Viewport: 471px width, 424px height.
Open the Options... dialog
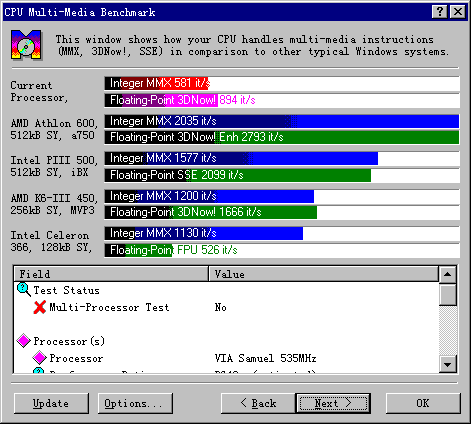pos(135,403)
